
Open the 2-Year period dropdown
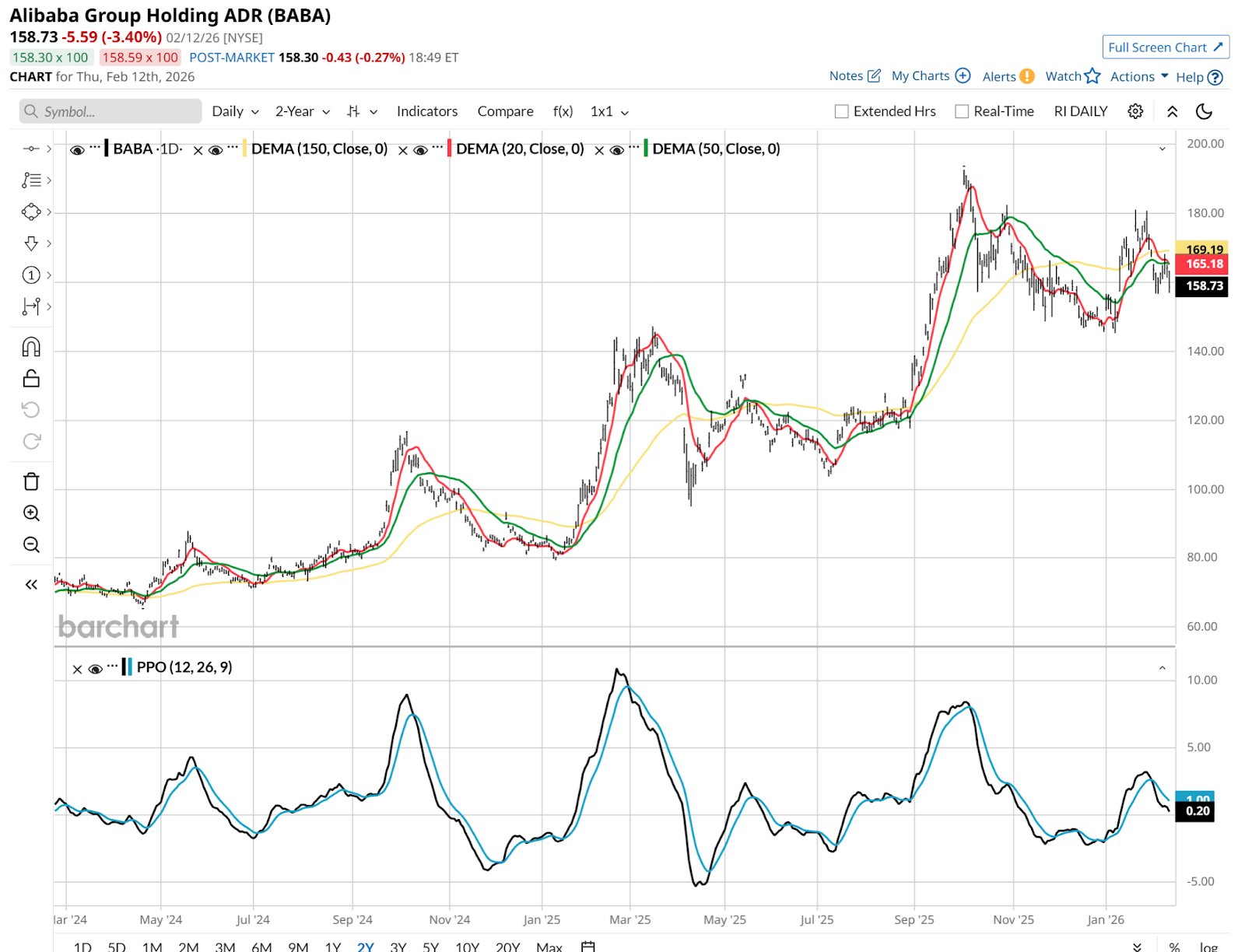click(303, 111)
